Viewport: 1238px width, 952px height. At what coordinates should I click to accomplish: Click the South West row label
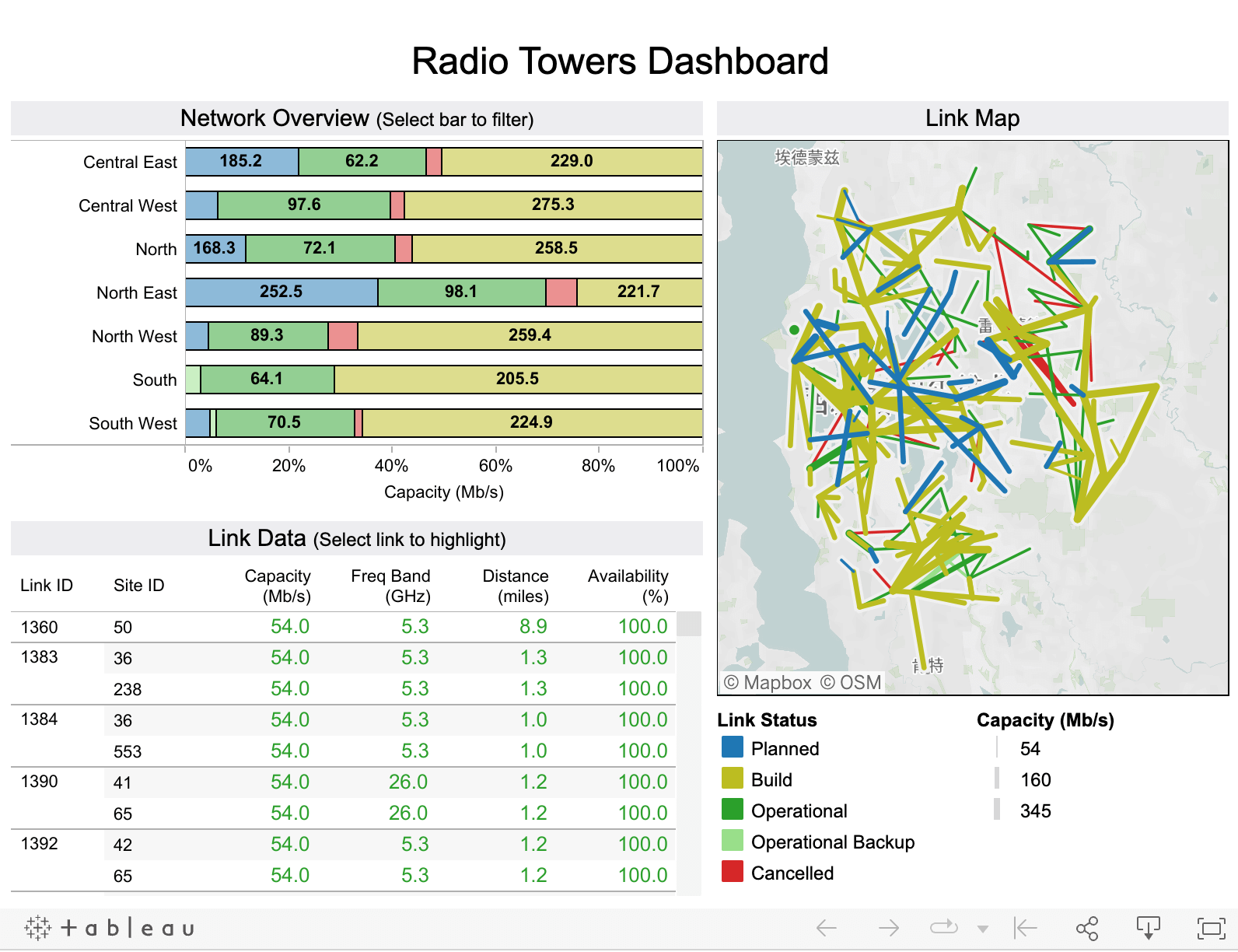(133, 423)
